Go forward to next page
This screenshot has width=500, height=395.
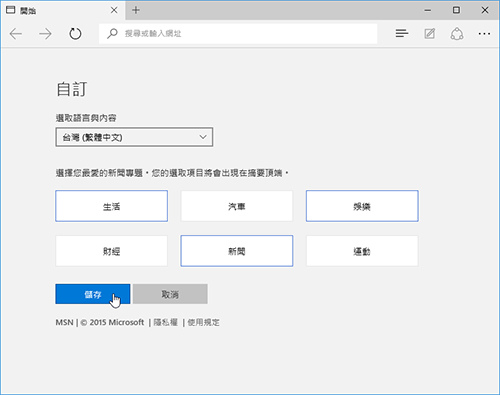[45, 34]
